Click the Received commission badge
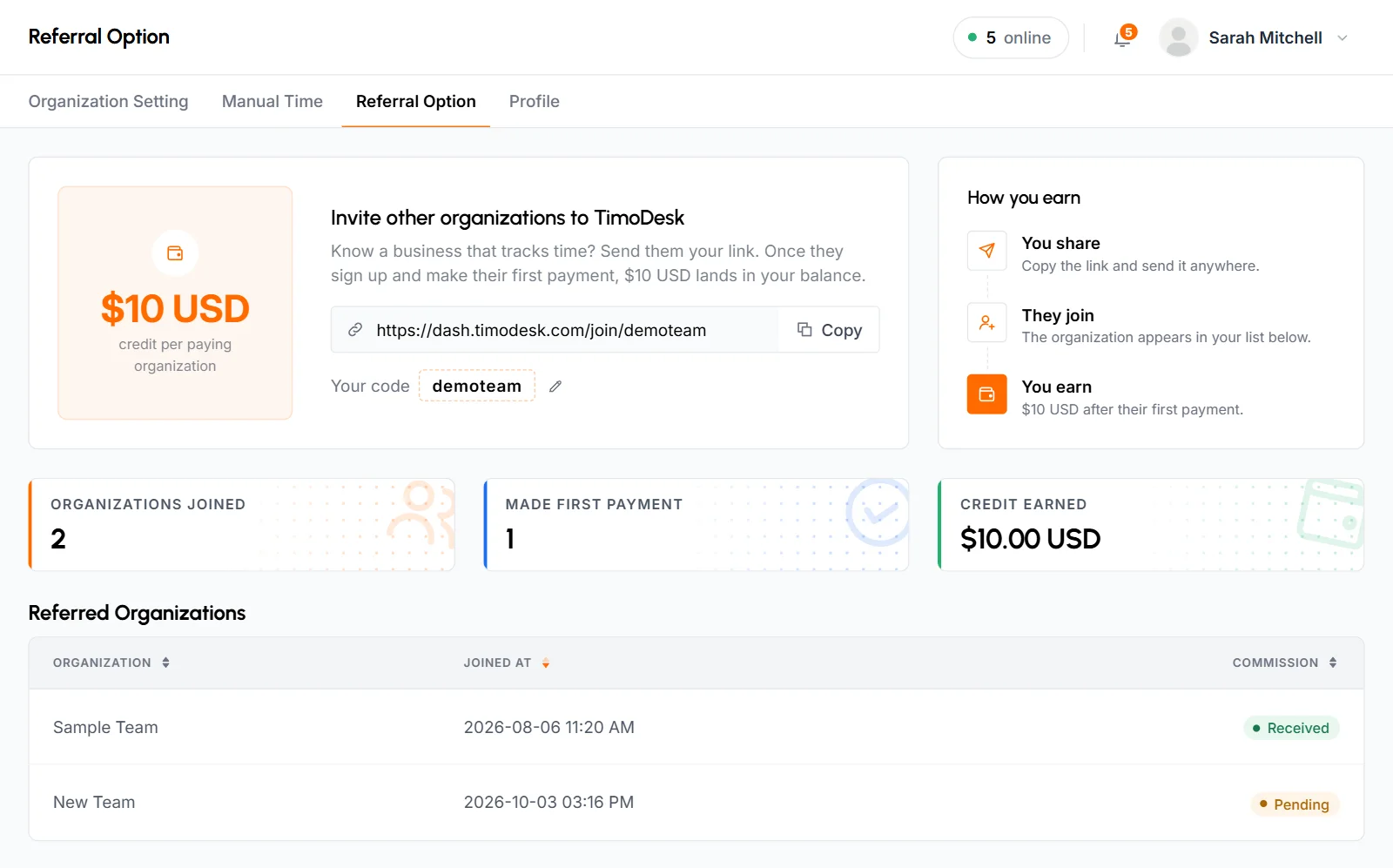Screen dimensions: 1393x868 (1291, 728)
